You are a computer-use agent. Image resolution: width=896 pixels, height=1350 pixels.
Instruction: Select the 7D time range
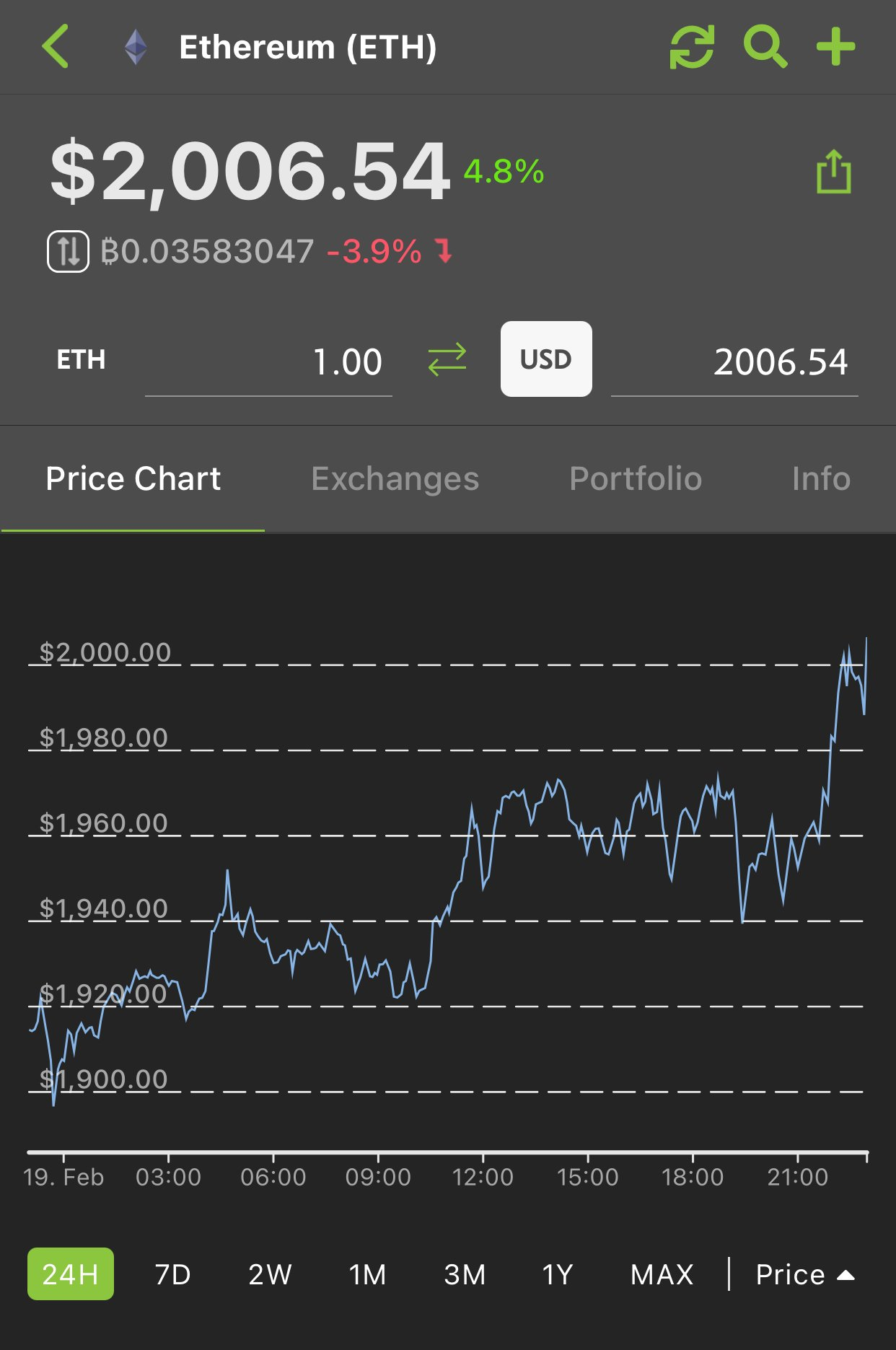[173, 1275]
